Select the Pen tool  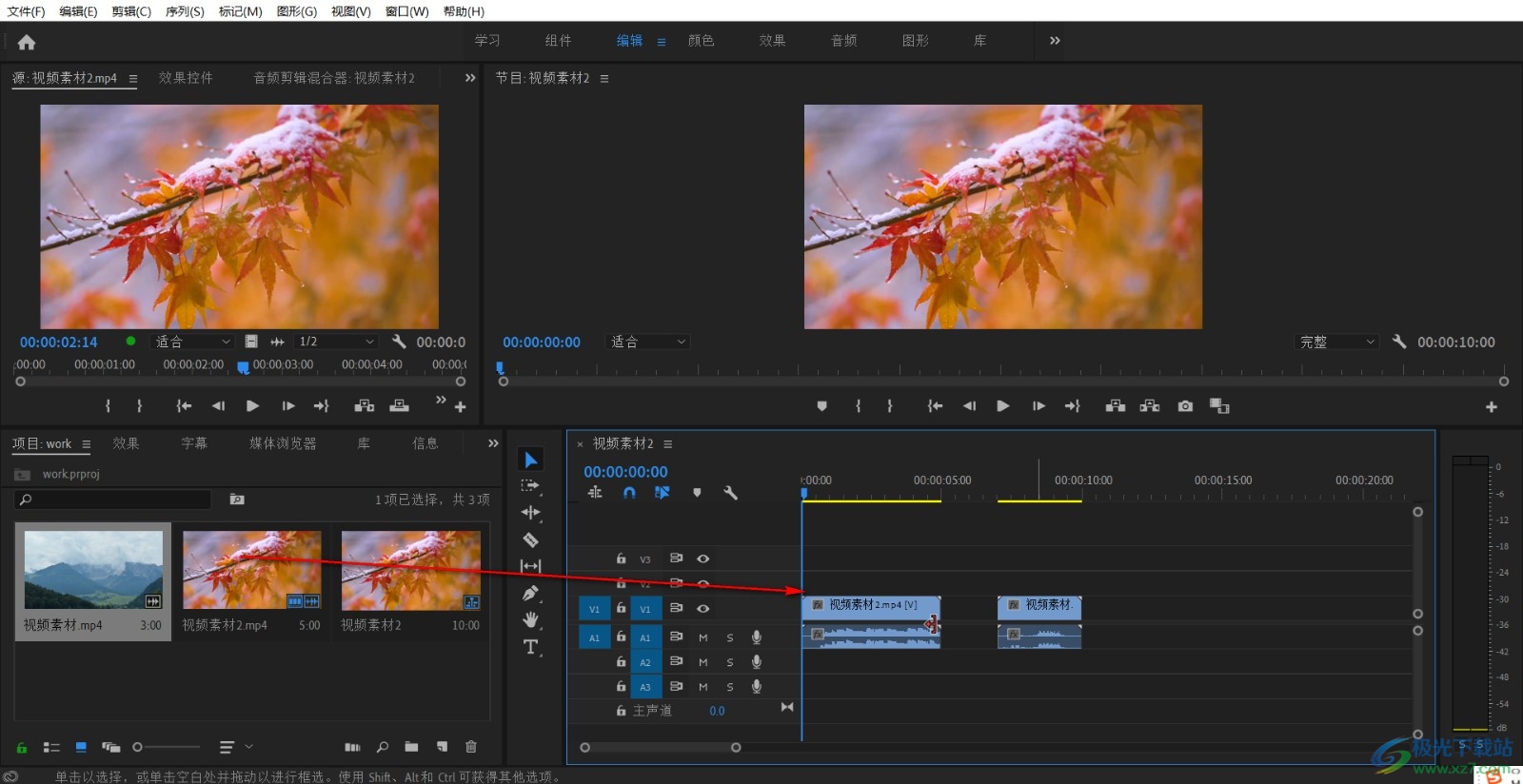click(530, 594)
